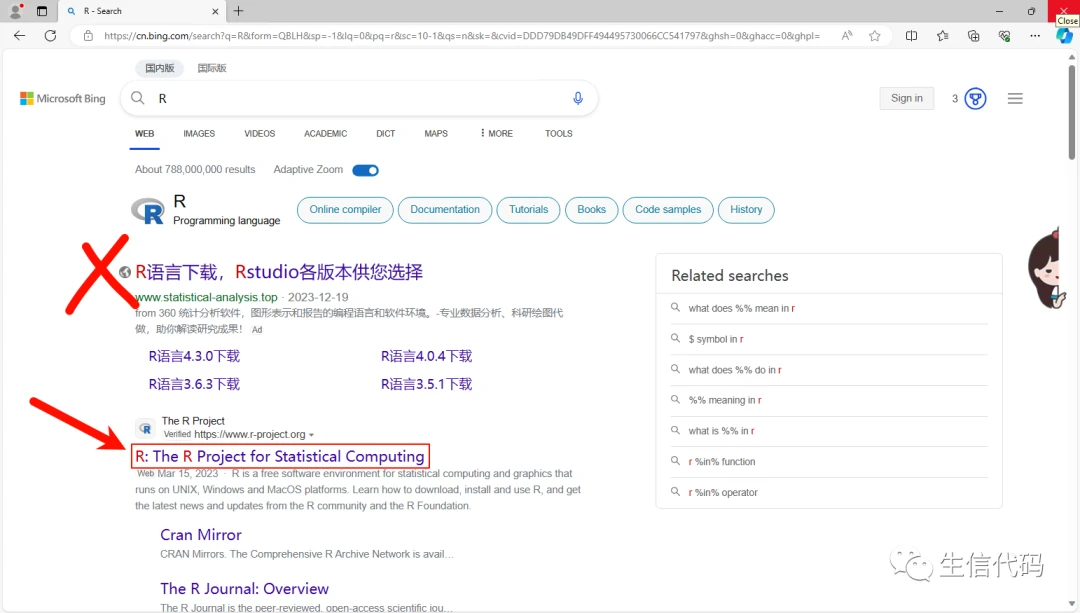Open the Bing hamburger menu
1080x613 pixels.
coord(1015,98)
